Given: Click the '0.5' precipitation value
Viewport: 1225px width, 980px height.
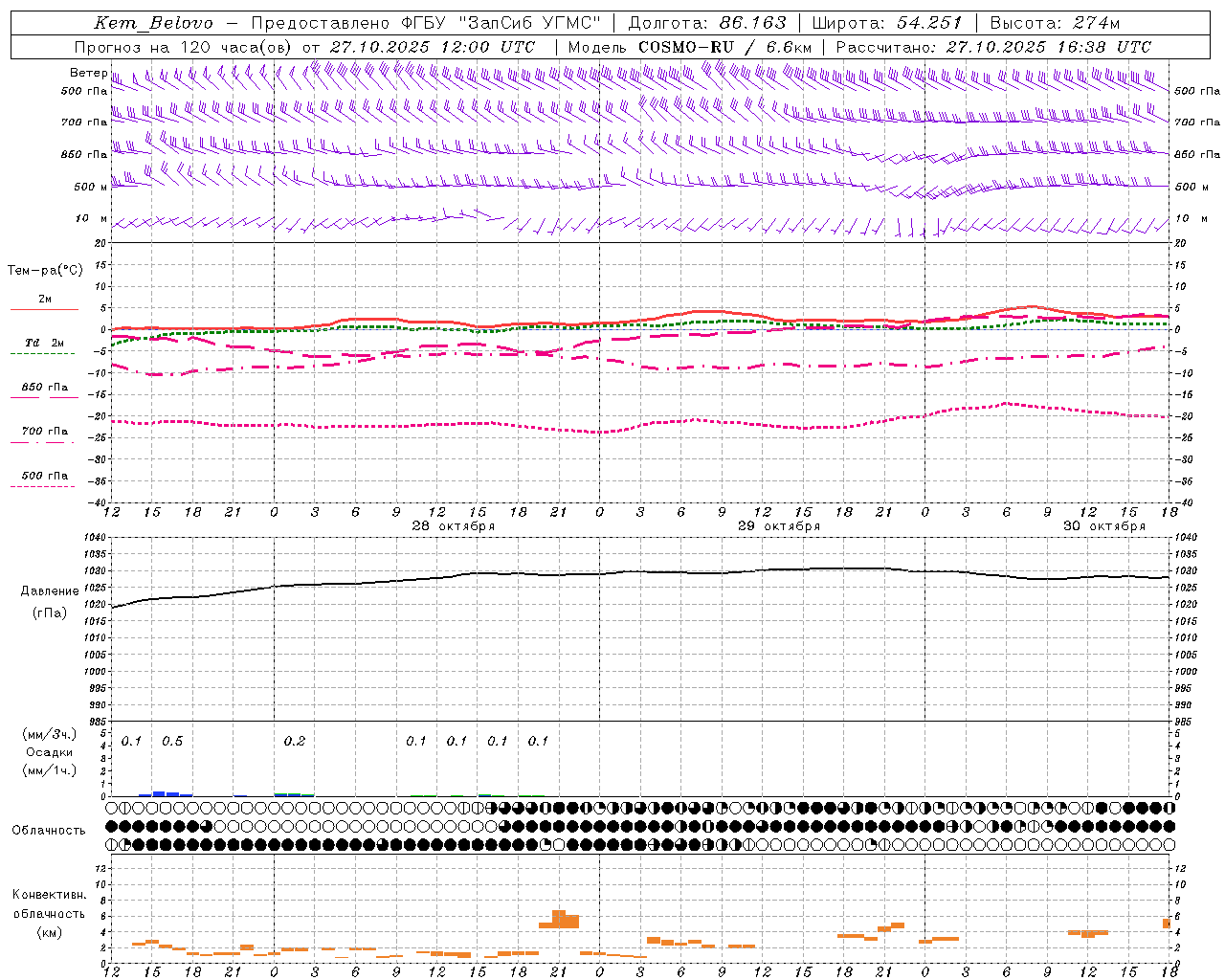Looking at the screenshot, I should [x=172, y=741].
